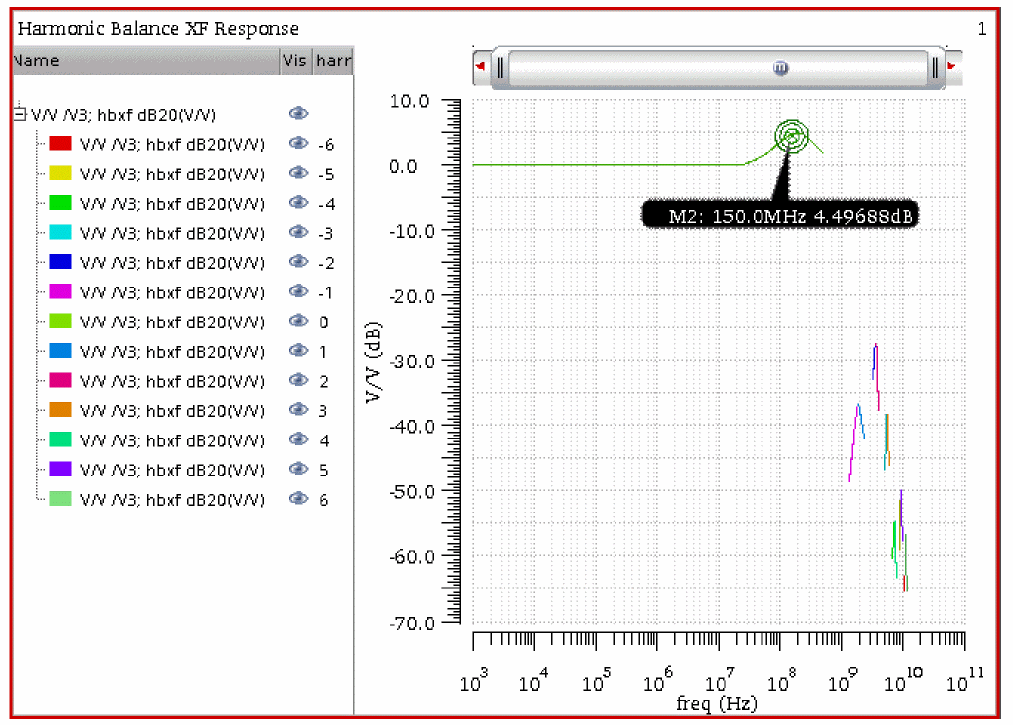This screenshot has height=725, width=1013.
Task: Select the M2 marker on the green curve
Action: [791, 136]
